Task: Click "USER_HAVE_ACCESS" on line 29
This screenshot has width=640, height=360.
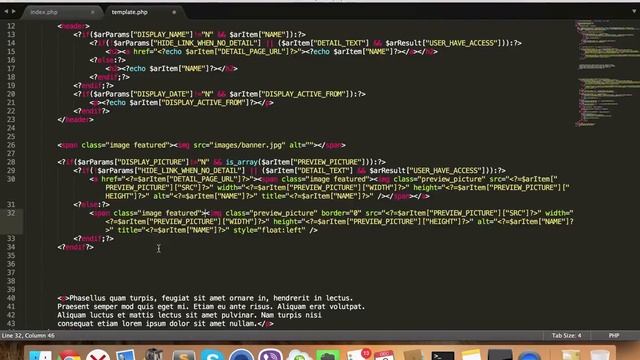Action: [444, 171]
